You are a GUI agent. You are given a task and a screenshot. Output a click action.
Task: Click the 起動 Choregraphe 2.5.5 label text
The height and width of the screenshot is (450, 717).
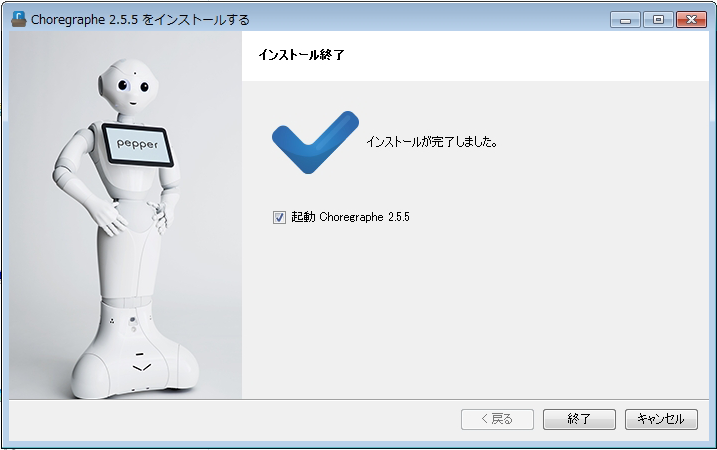(x=351, y=217)
